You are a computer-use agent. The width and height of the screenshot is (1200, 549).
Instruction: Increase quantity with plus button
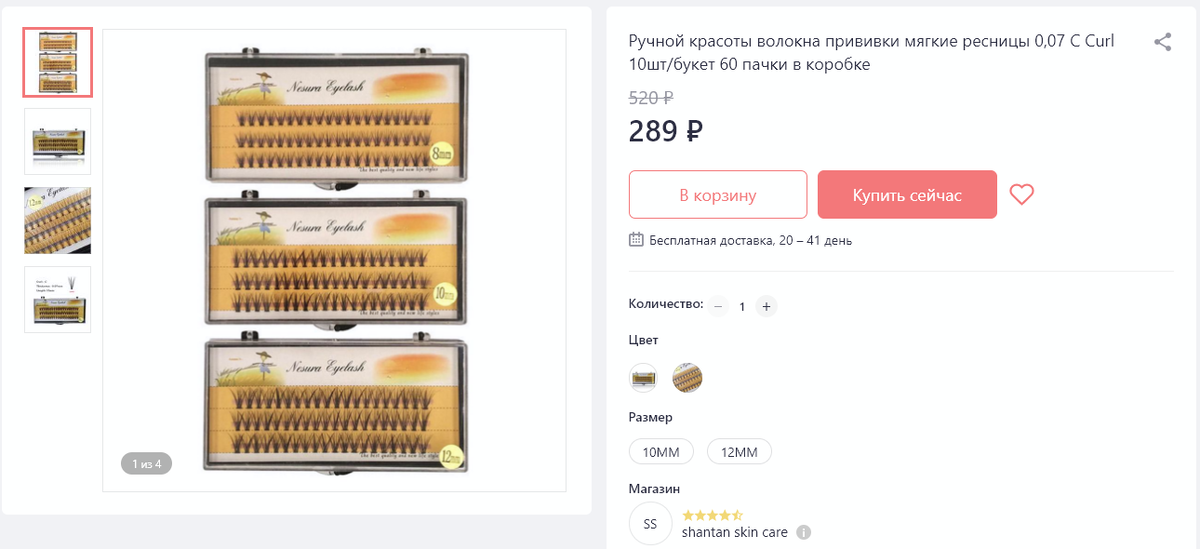(766, 306)
